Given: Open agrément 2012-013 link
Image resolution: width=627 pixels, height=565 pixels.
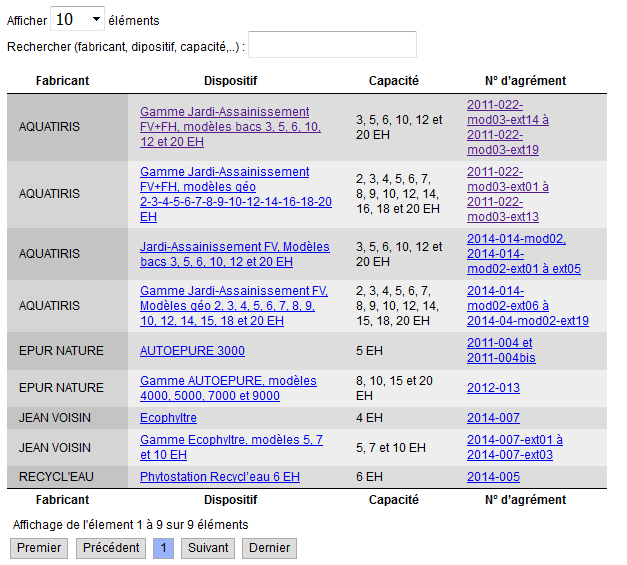Looking at the screenshot, I should pos(493,388).
